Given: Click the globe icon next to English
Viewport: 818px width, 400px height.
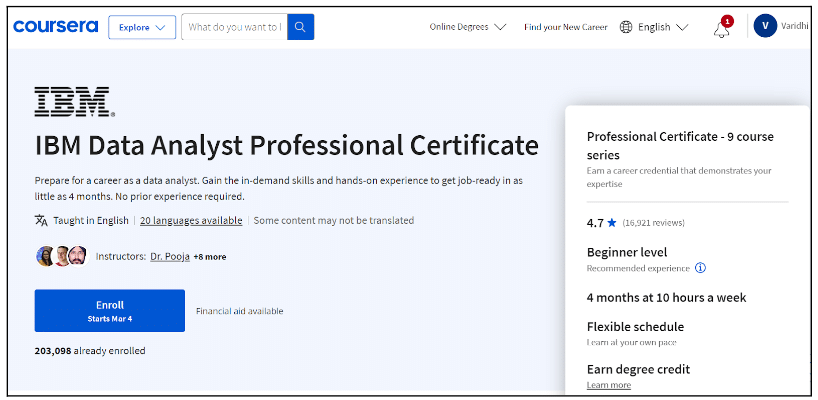Looking at the screenshot, I should (x=626, y=27).
